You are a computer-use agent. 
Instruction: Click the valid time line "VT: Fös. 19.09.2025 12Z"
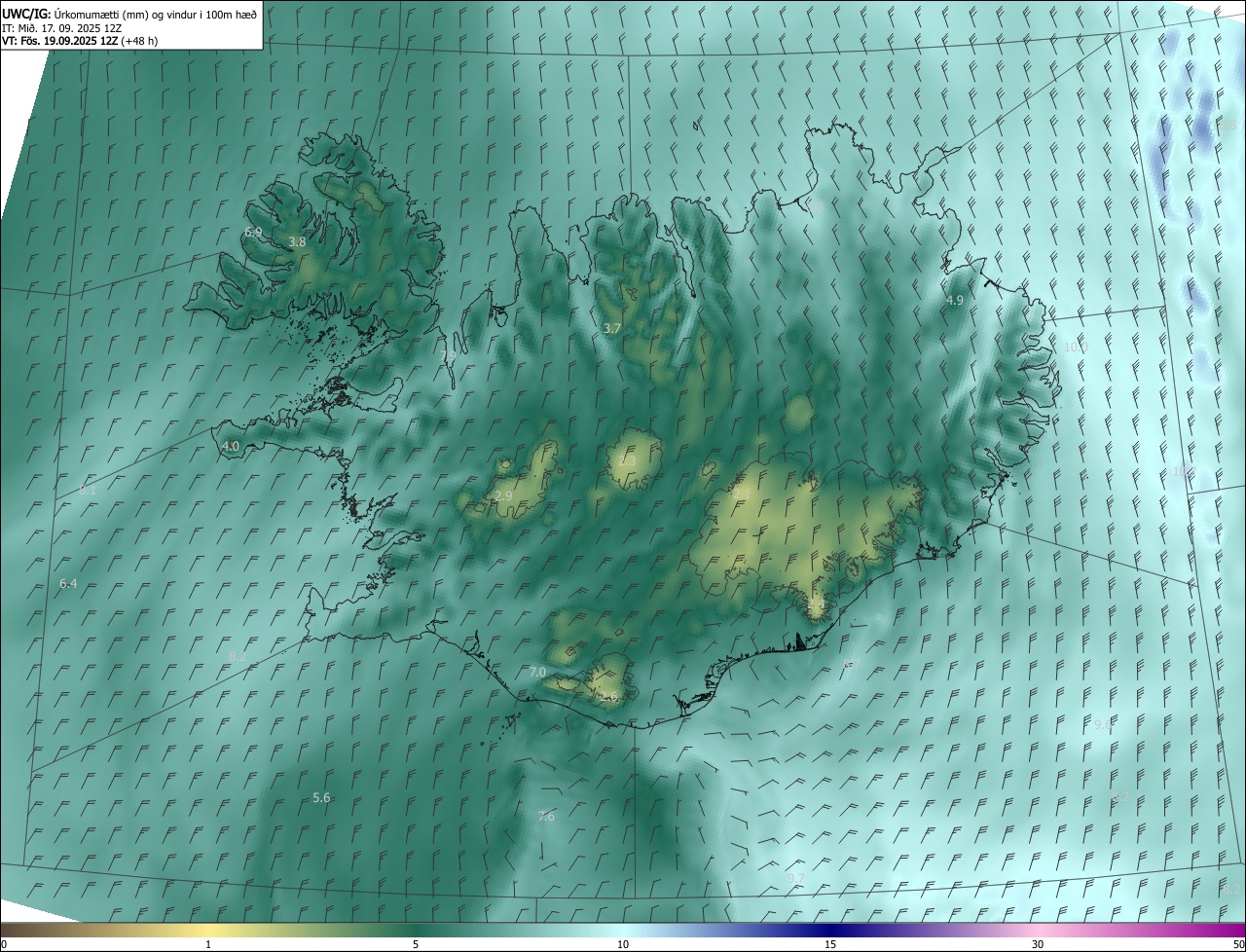click(60, 41)
